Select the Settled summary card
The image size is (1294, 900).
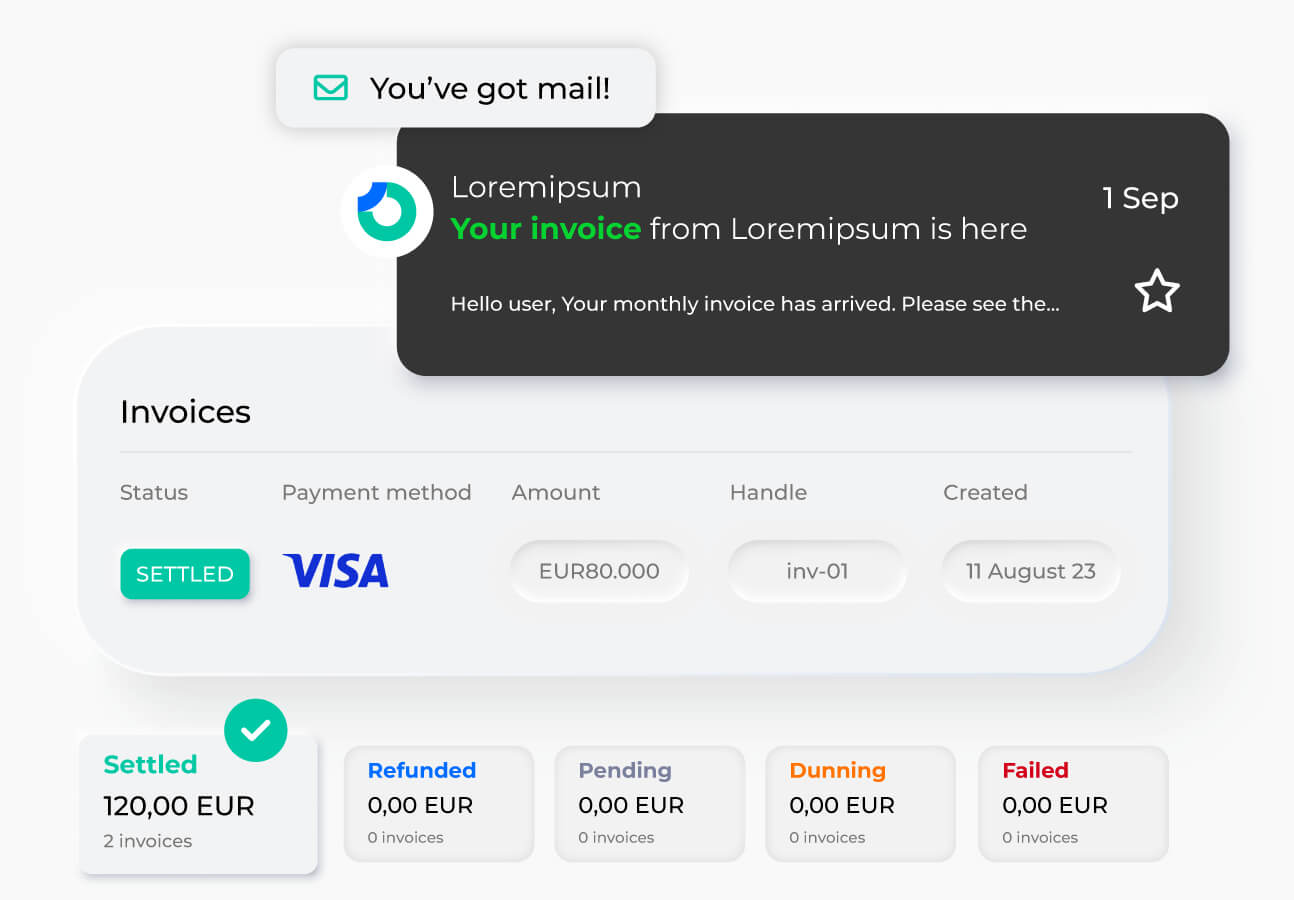click(198, 805)
